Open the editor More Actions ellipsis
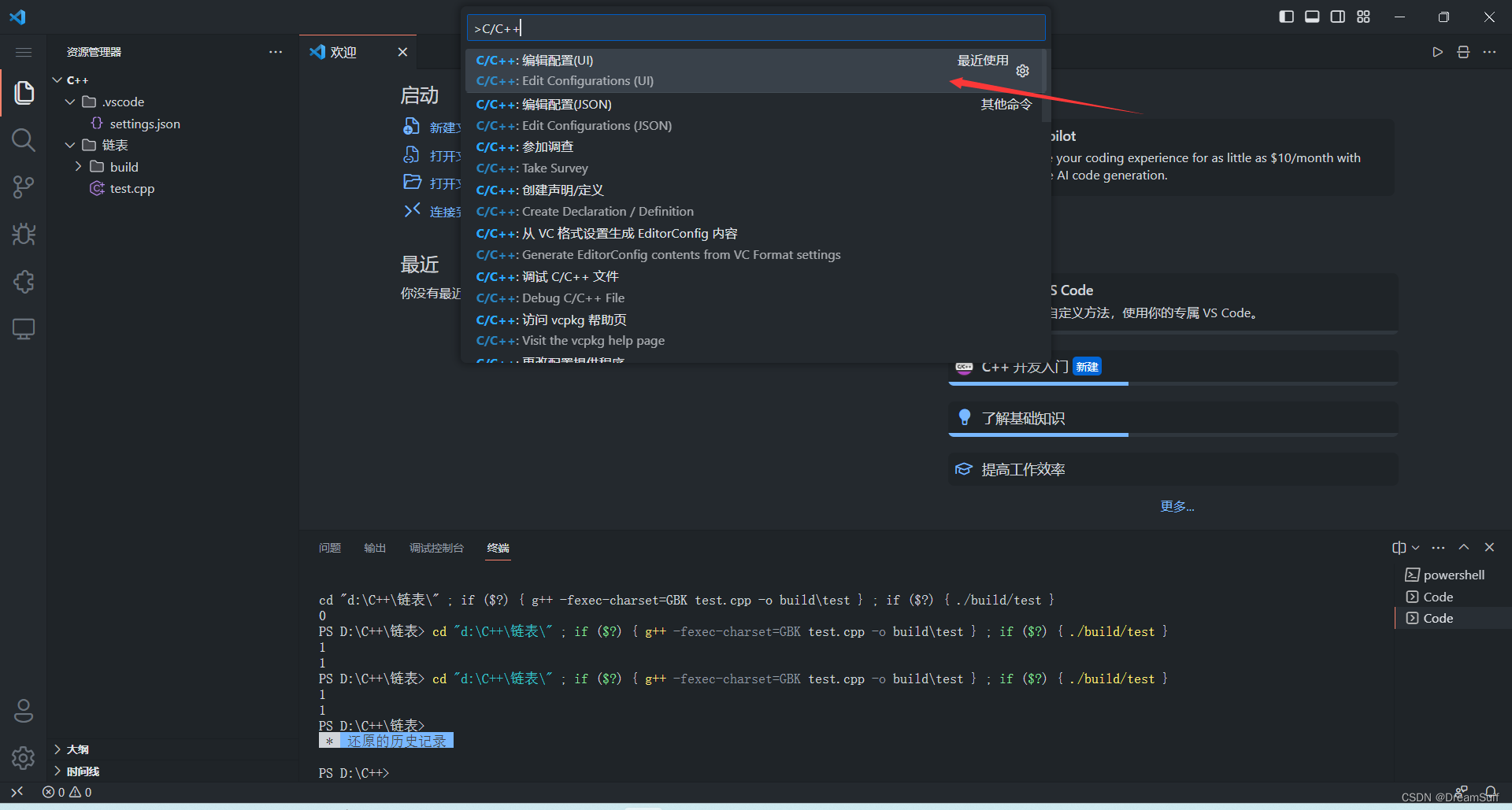This screenshot has height=810, width=1512. click(x=1489, y=52)
